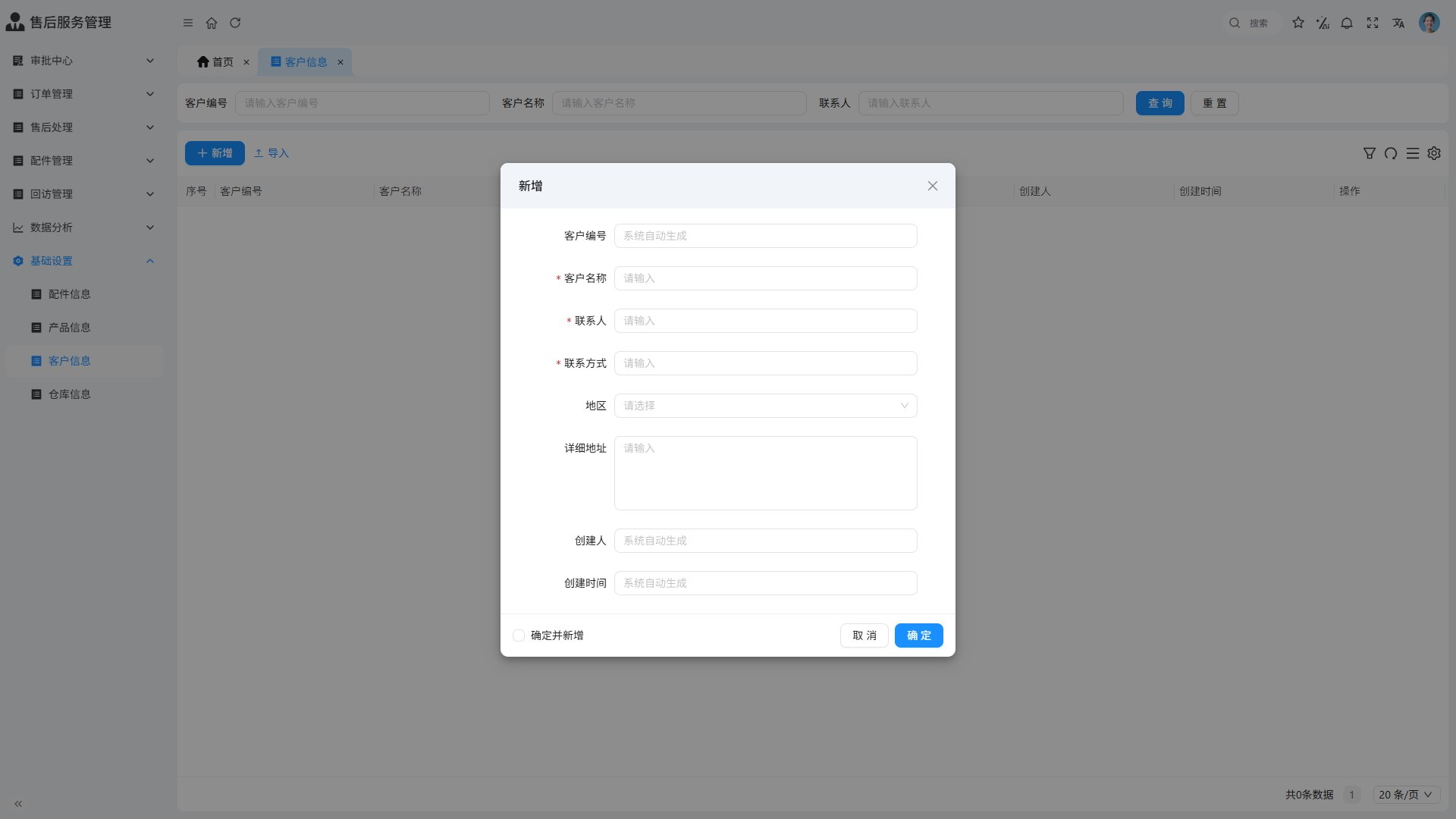Focus the 联系方式 field in dialog
Image resolution: width=1456 pixels, height=819 pixels.
(x=766, y=363)
